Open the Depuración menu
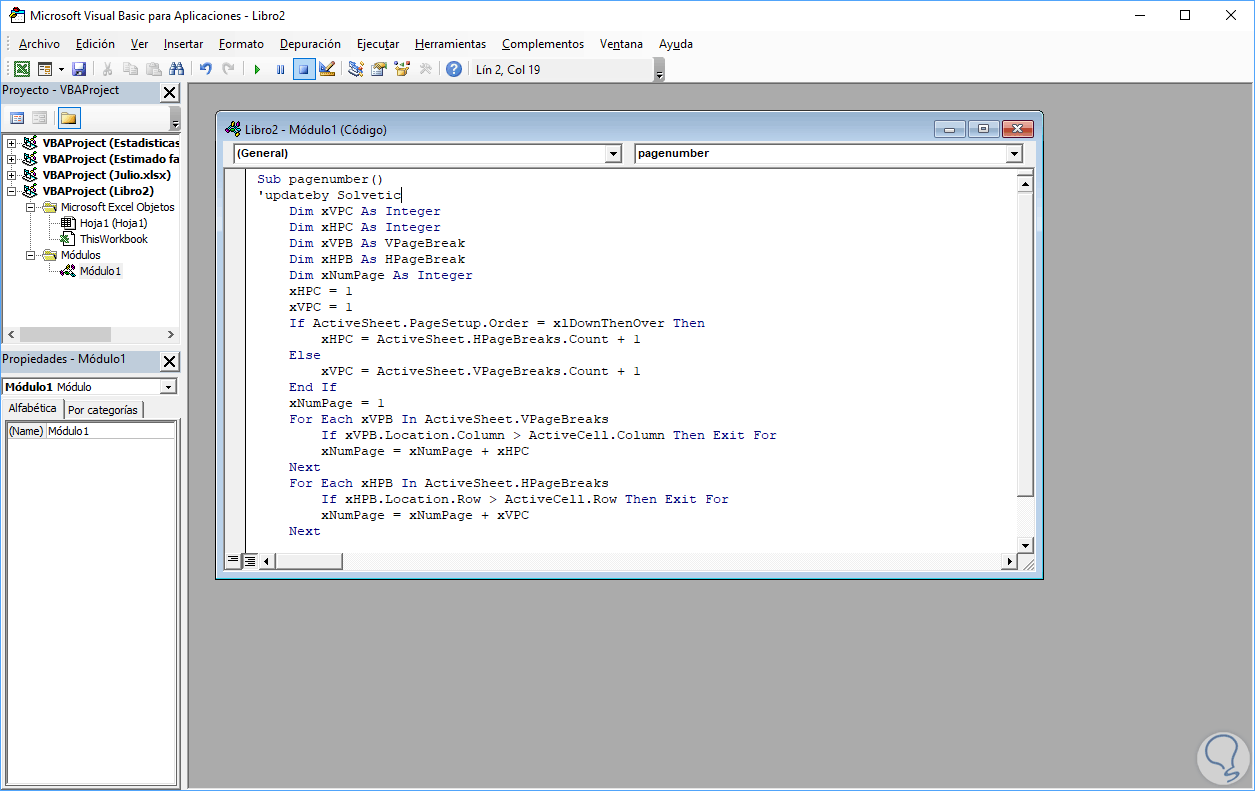This screenshot has height=791, width=1255. coord(310,44)
